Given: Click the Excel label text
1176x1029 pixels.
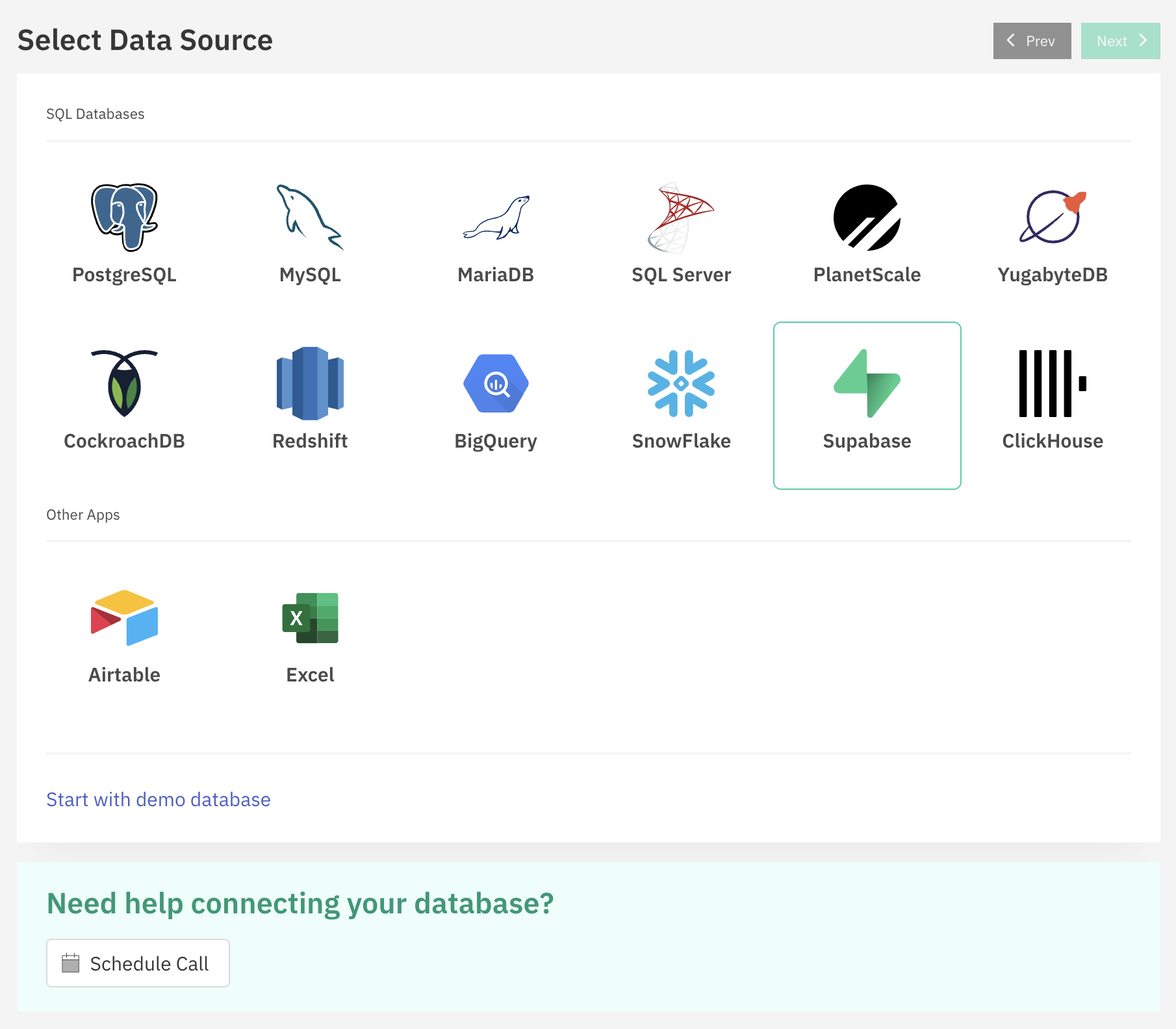Looking at the screenshot, I should point(310,675).
